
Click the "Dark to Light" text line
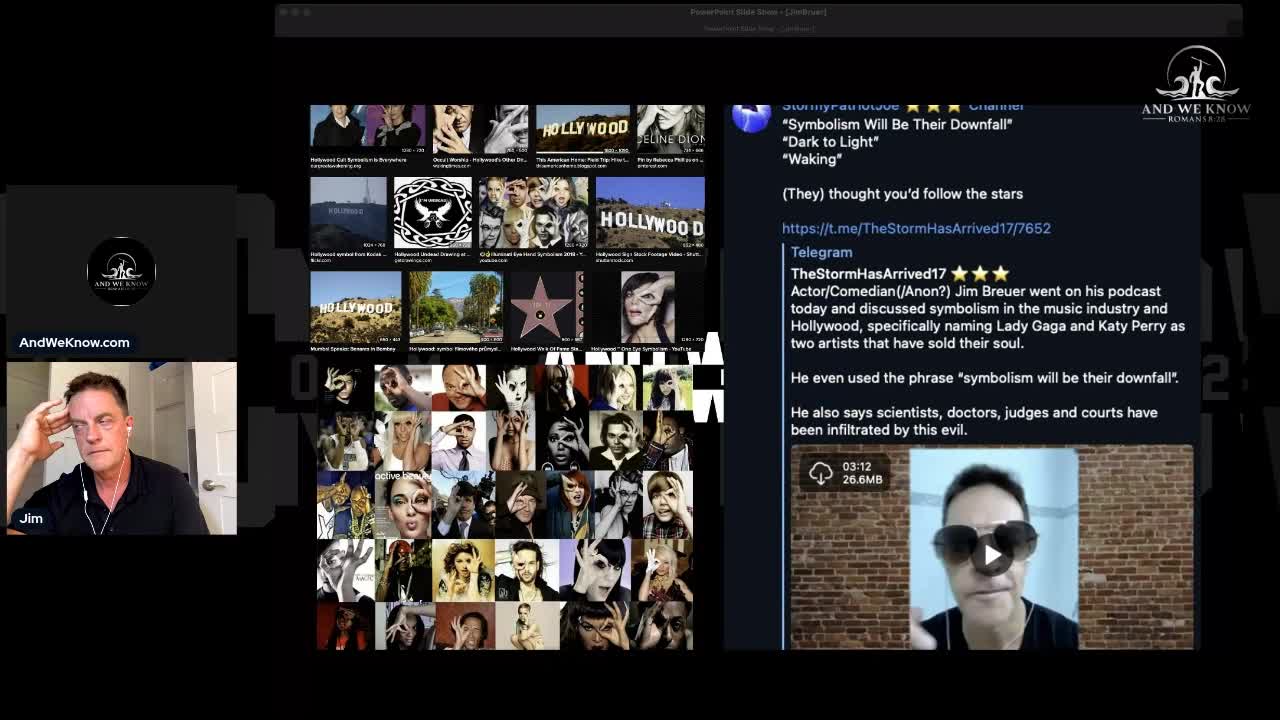point(830,142)
